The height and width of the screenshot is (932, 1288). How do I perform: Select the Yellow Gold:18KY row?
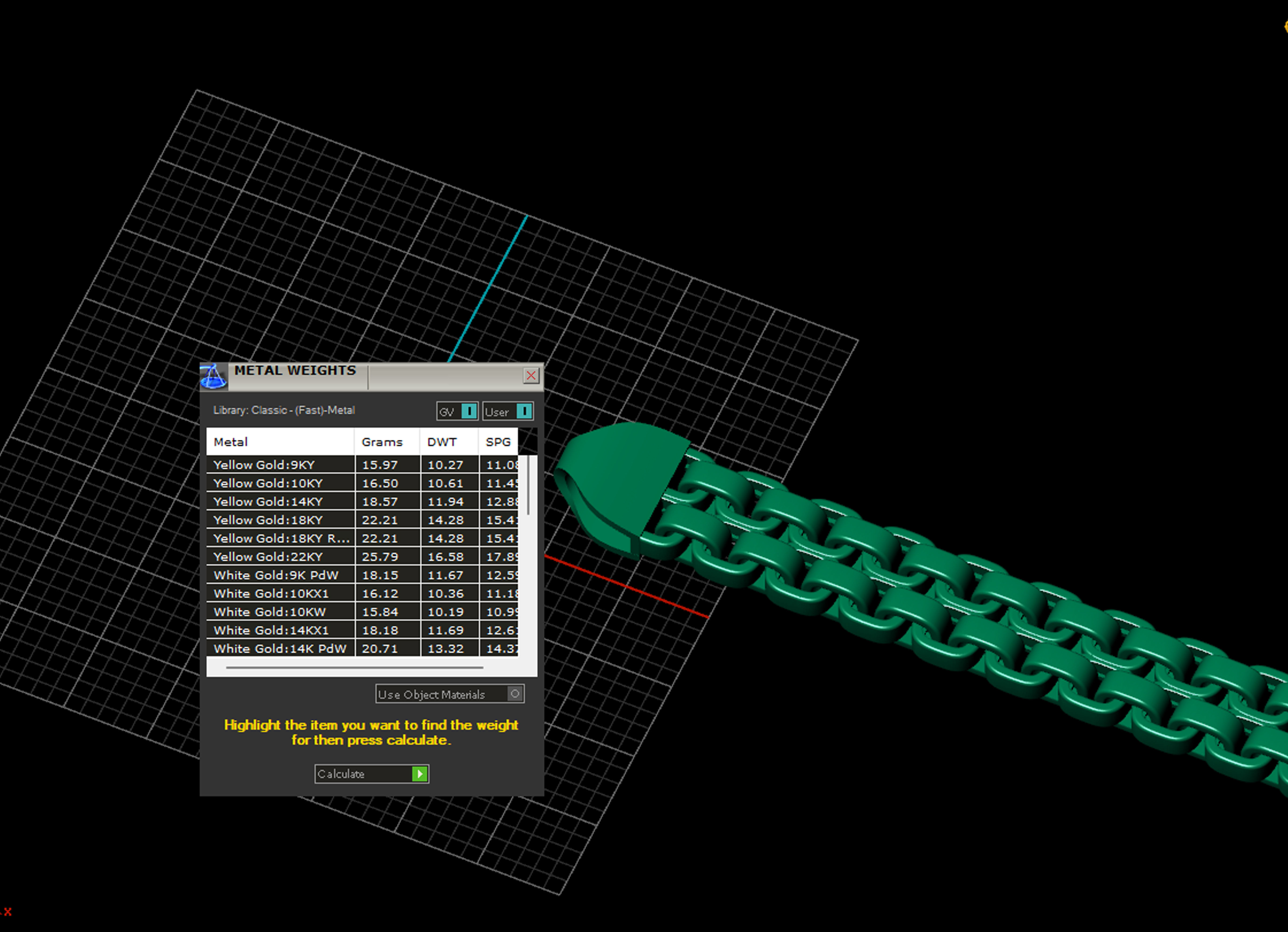[362, 519]
